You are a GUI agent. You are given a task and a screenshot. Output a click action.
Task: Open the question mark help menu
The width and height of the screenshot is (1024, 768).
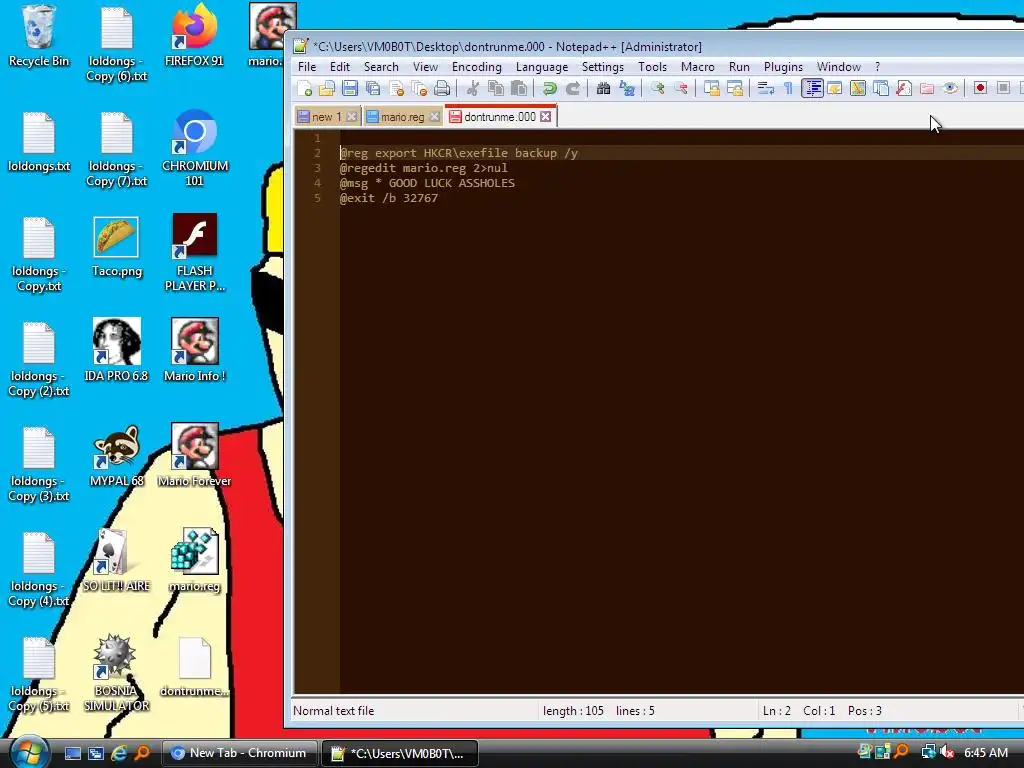point(878,67)
